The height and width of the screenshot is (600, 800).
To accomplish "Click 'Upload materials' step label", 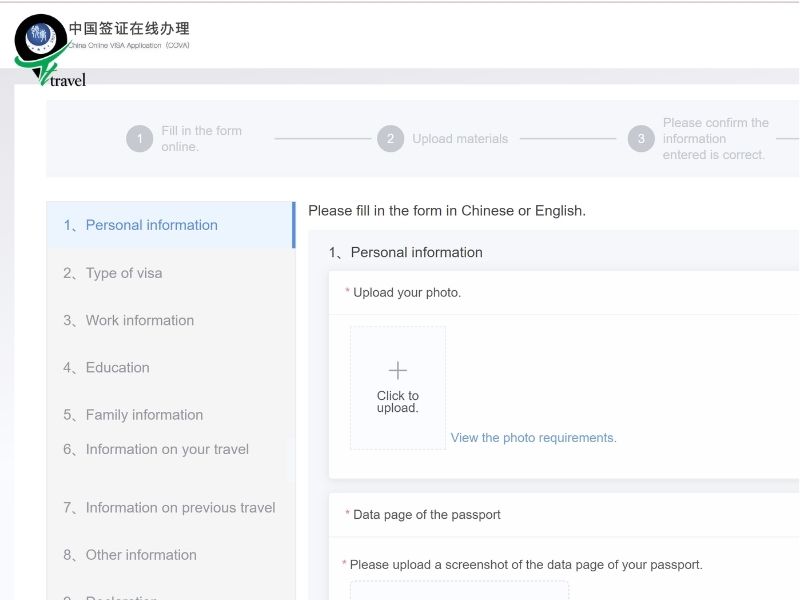I will (460, 139).
